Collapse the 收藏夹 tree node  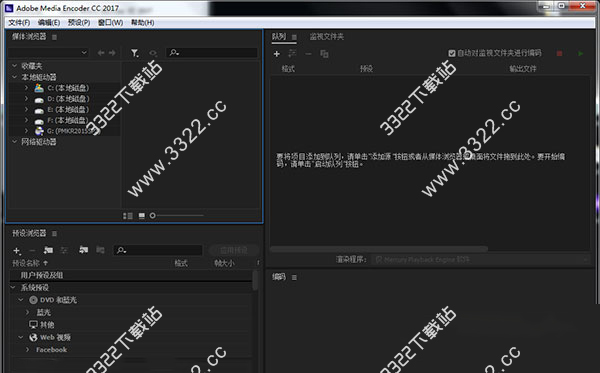click(x=15, y=66)
